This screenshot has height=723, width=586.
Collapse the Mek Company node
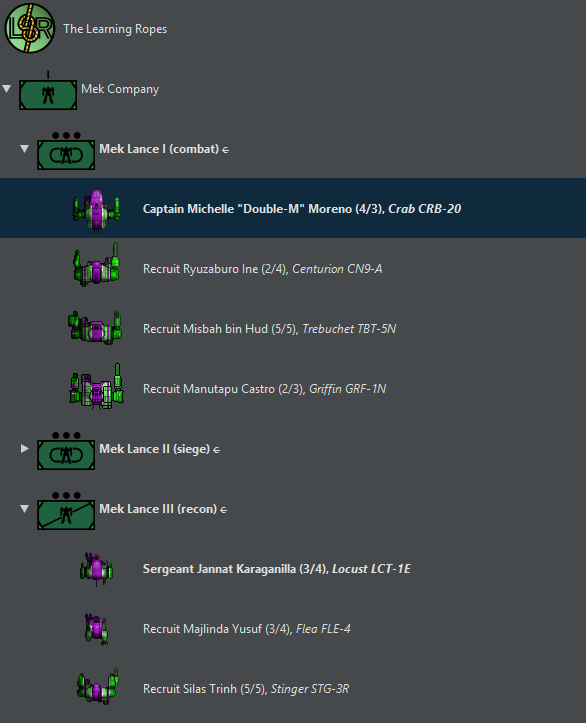(6, 89)
